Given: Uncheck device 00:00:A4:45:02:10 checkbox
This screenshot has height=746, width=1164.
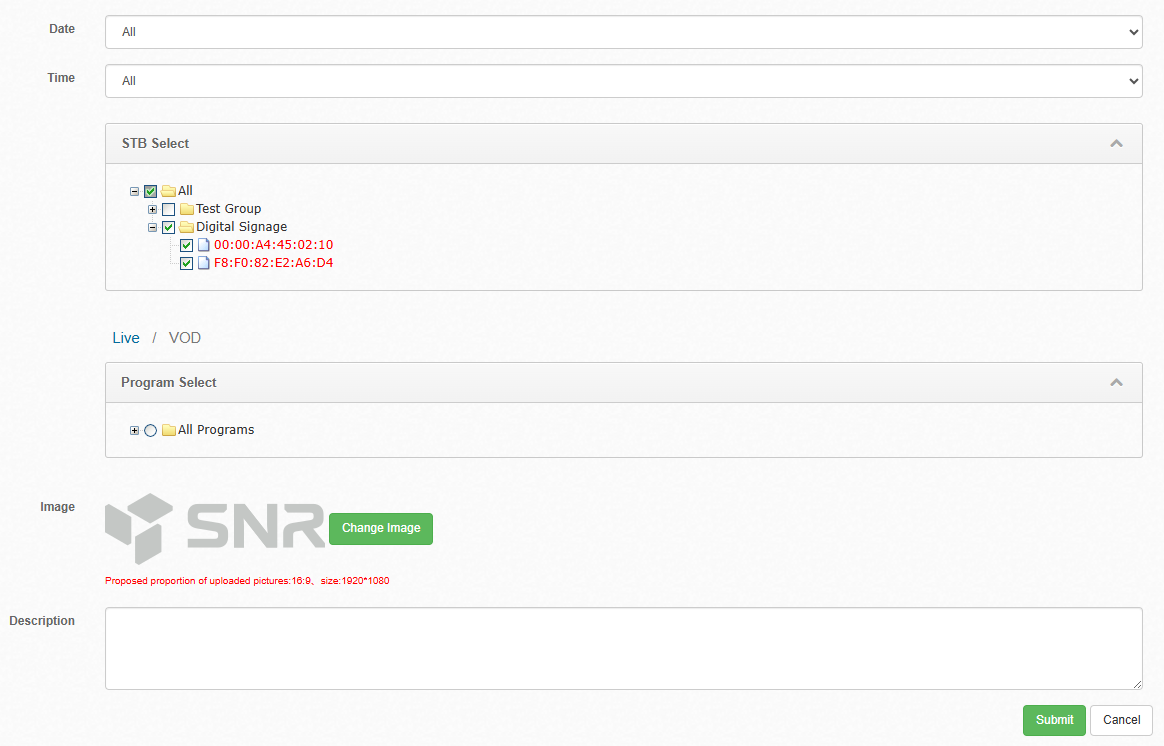Looking at the screenshot, I should tap(187, 245).
